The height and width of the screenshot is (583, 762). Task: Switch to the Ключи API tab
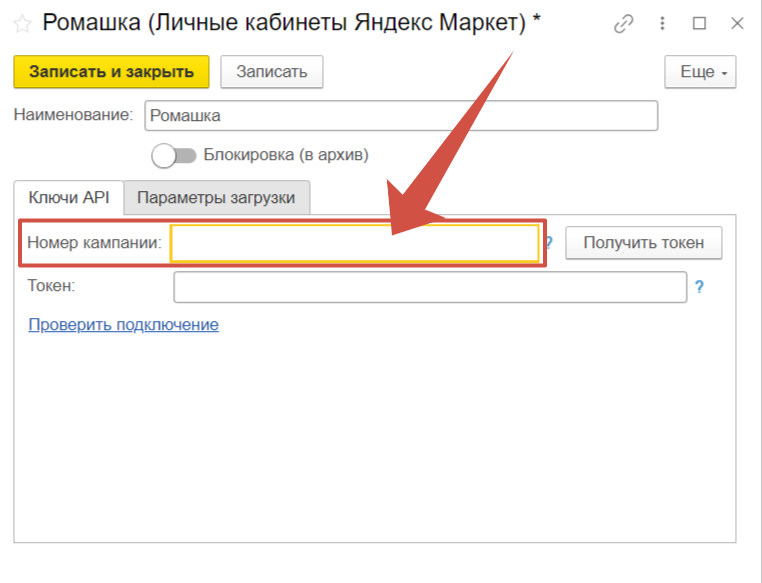[68, 198]
